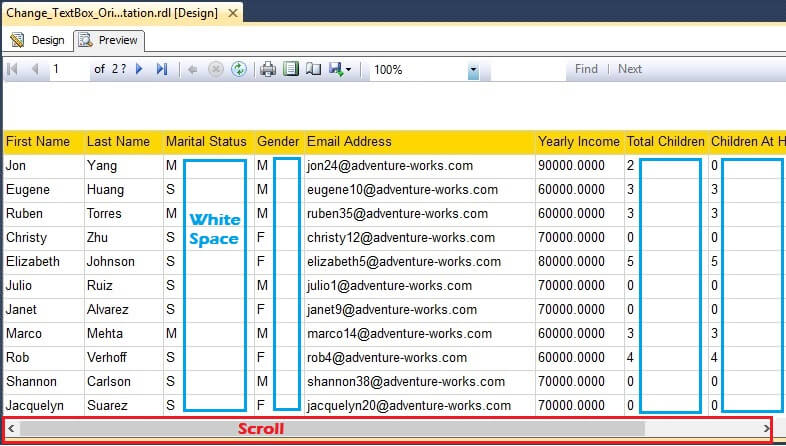Image resolution: width=786 pixels, height=446 pixels.
Task: Click the Total Children column header
Action: (666, 142)
